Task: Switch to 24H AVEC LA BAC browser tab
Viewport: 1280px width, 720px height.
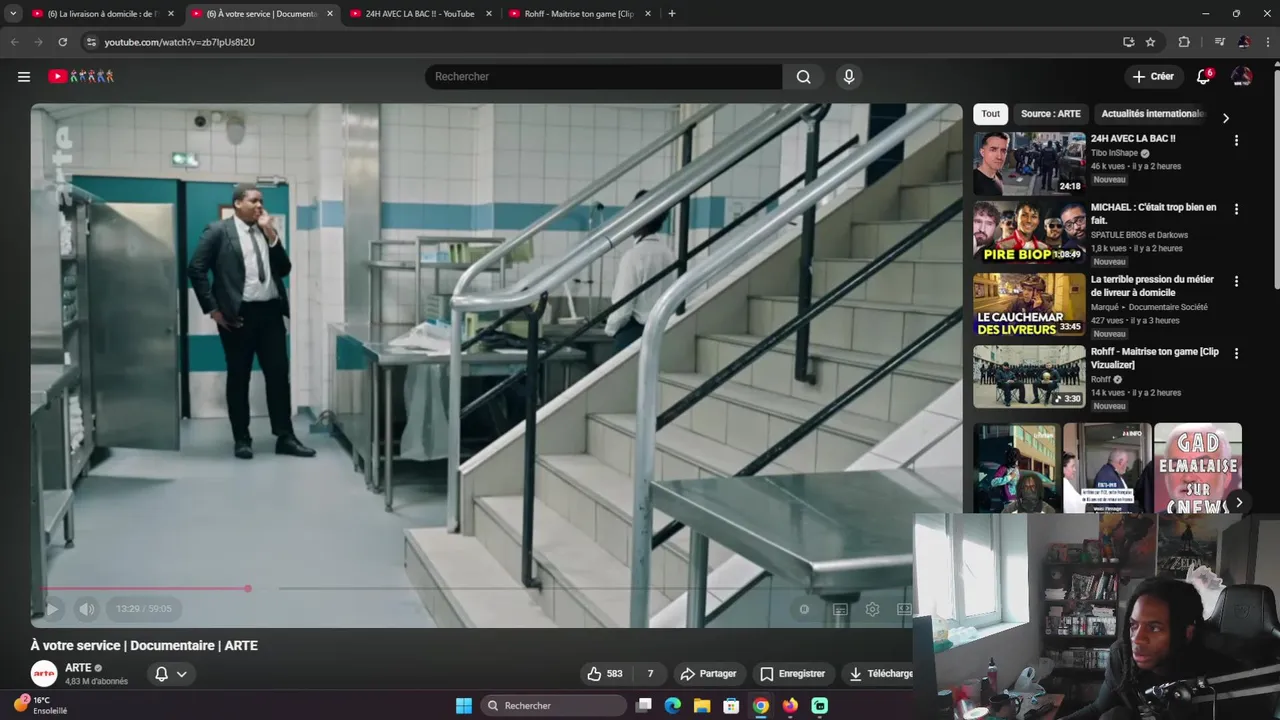Action: tap(420, 14)
